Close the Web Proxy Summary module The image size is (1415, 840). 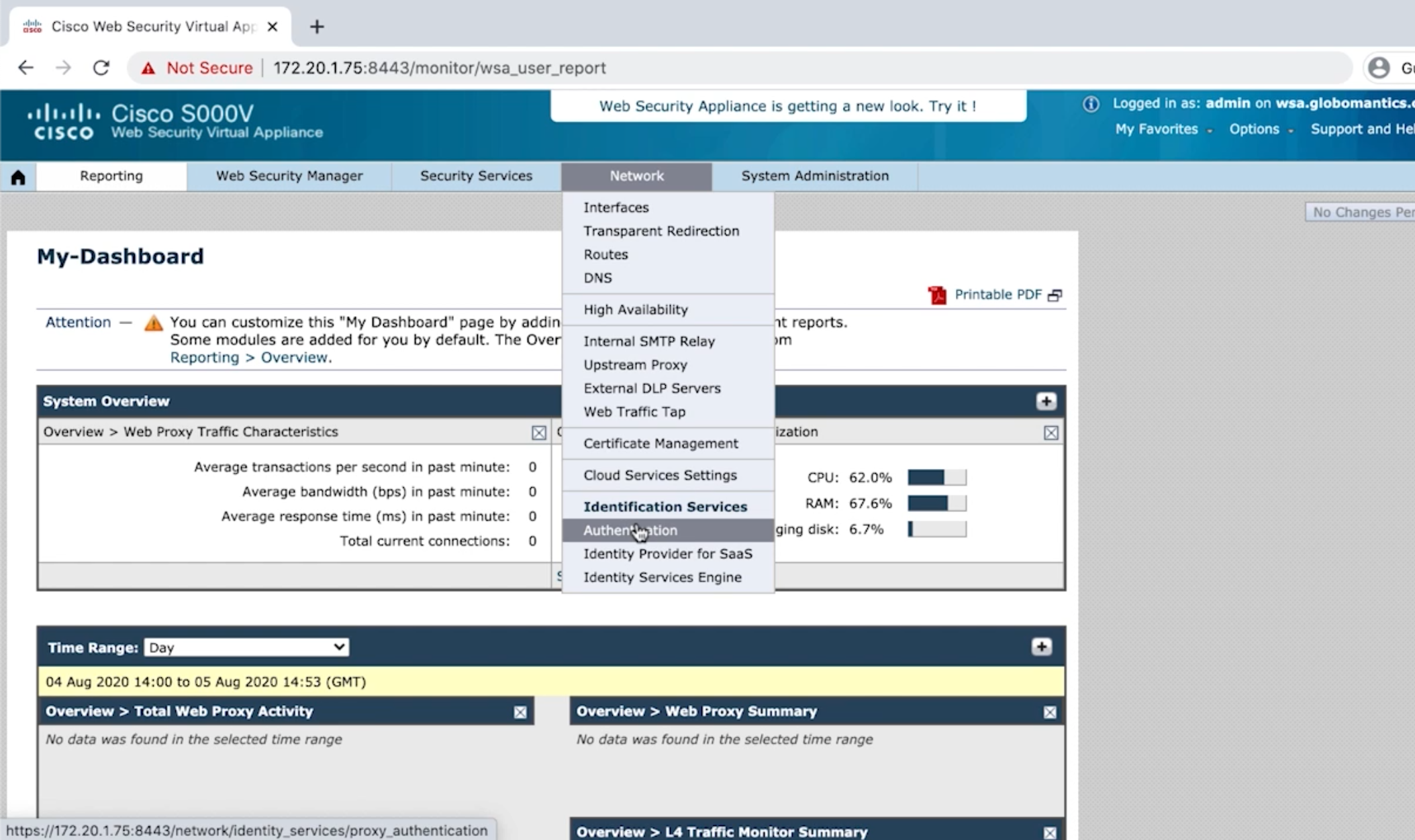(1050, 712)
